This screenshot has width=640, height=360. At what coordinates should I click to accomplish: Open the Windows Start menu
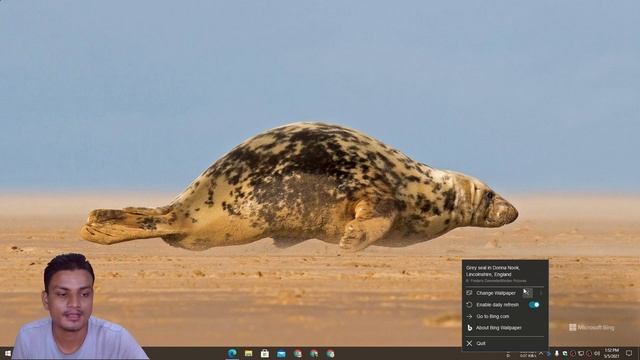point(7,353)
